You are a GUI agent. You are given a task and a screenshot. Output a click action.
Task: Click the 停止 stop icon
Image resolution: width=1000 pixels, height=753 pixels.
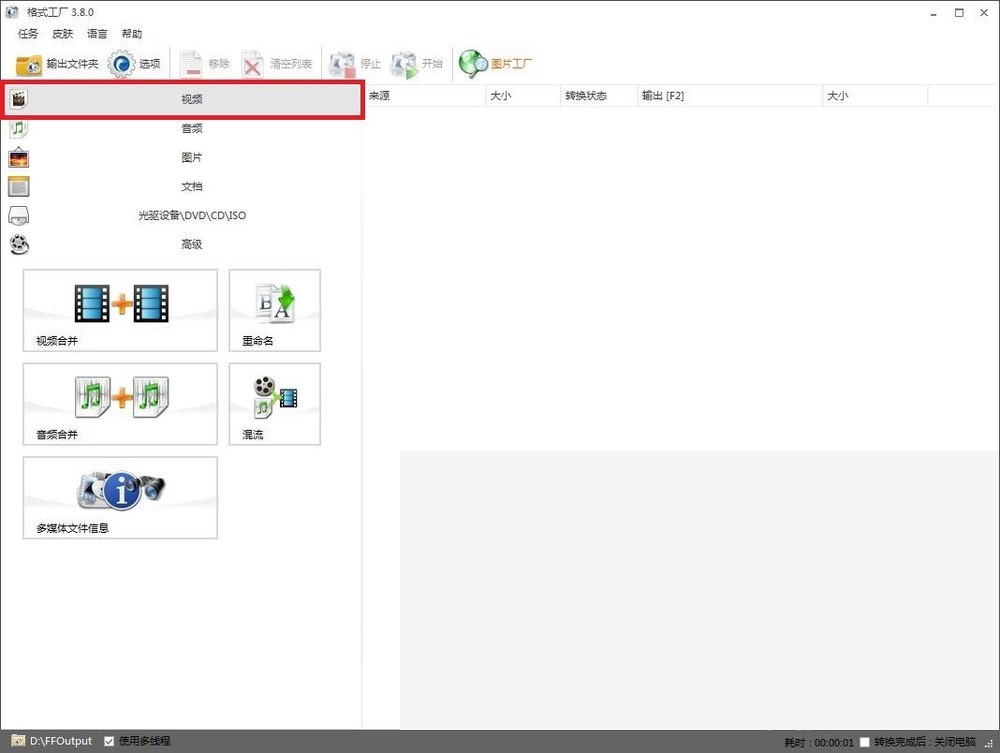[x=342, y=64]
